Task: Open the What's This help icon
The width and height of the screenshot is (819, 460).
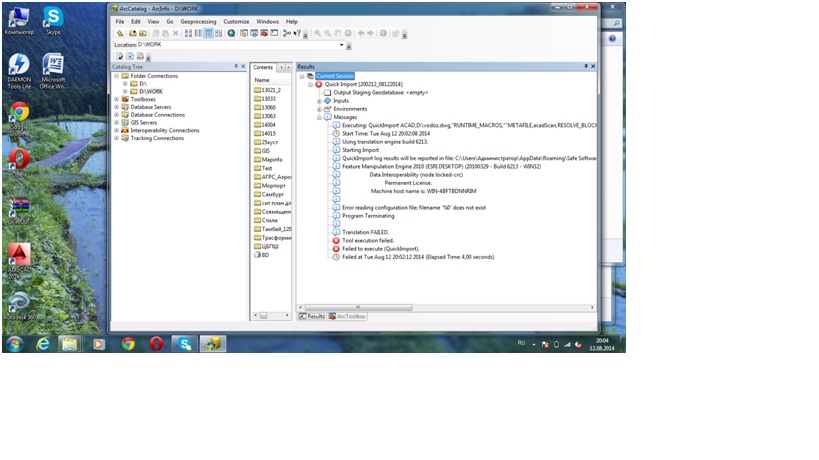Action: click(x=297, y=33)
